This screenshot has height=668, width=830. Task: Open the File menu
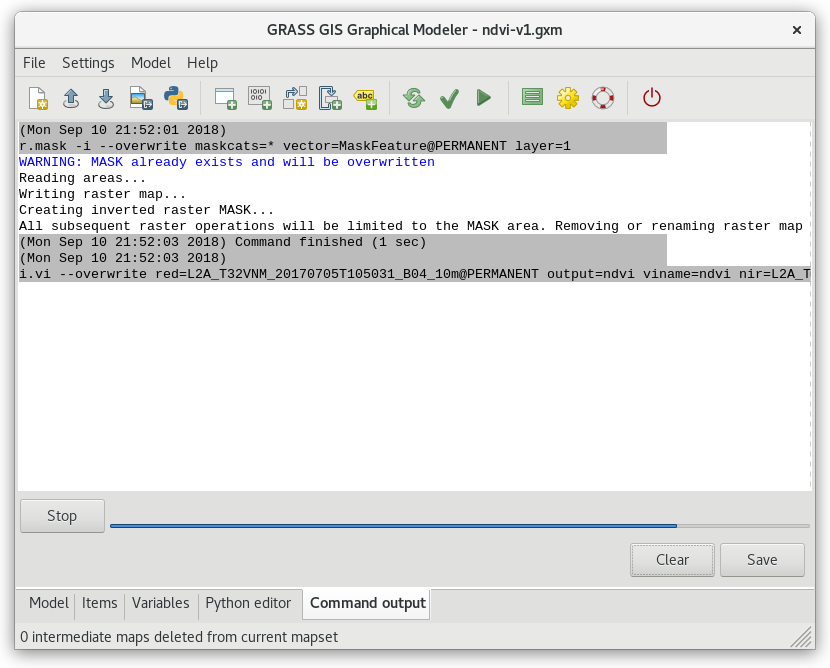pyautogui.click(x=34, y=63)
